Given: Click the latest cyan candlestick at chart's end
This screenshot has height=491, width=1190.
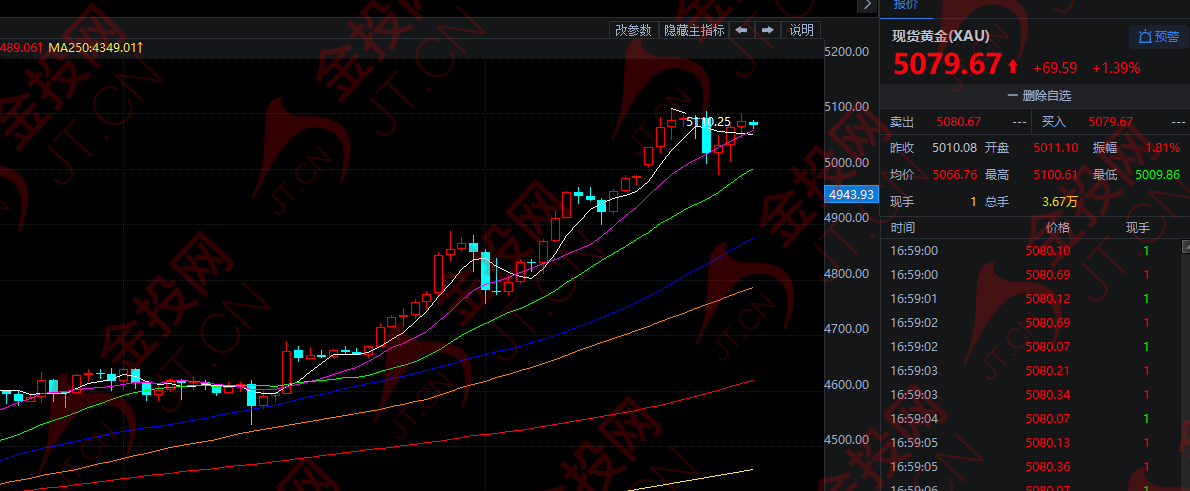Looking at the screenshot, I should [x=754, y=123].
